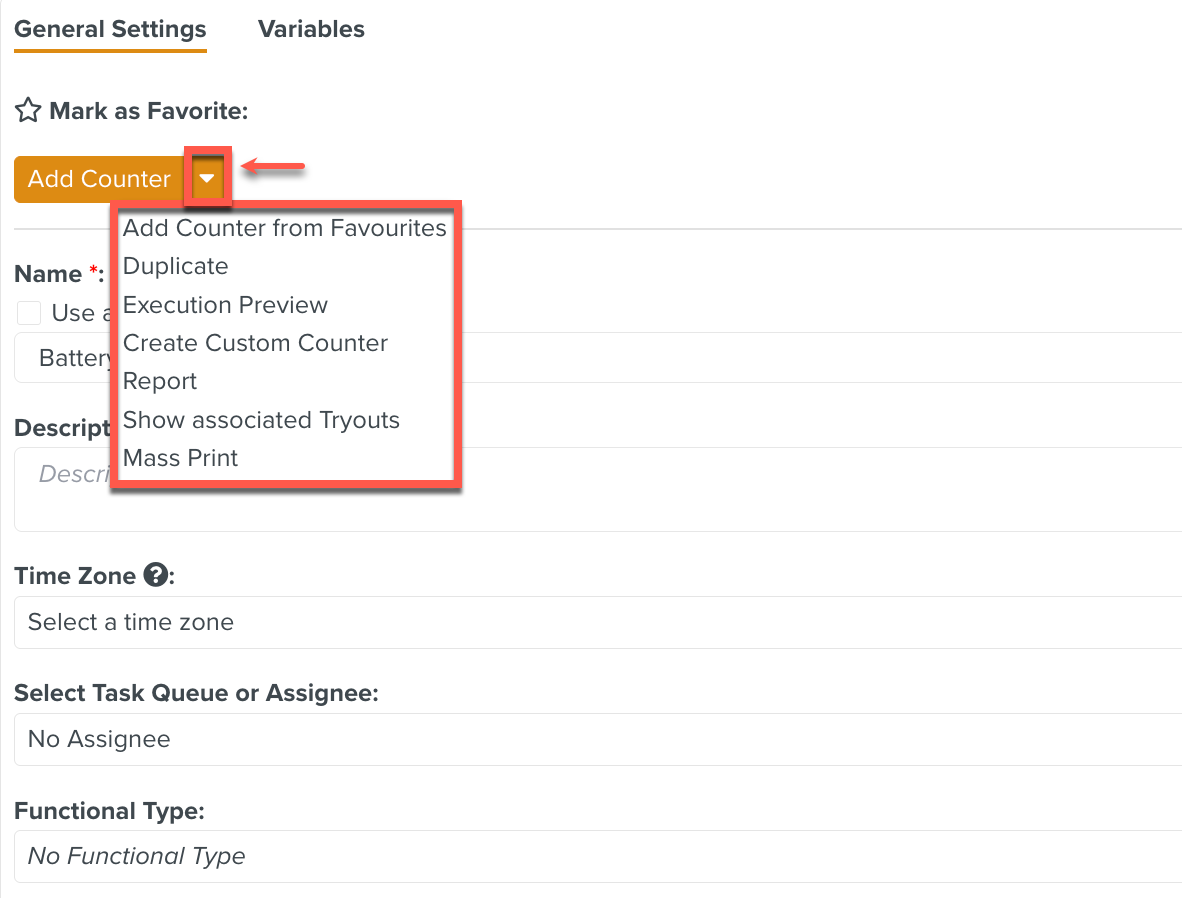Select the General Settings tab

coord(110,29)
